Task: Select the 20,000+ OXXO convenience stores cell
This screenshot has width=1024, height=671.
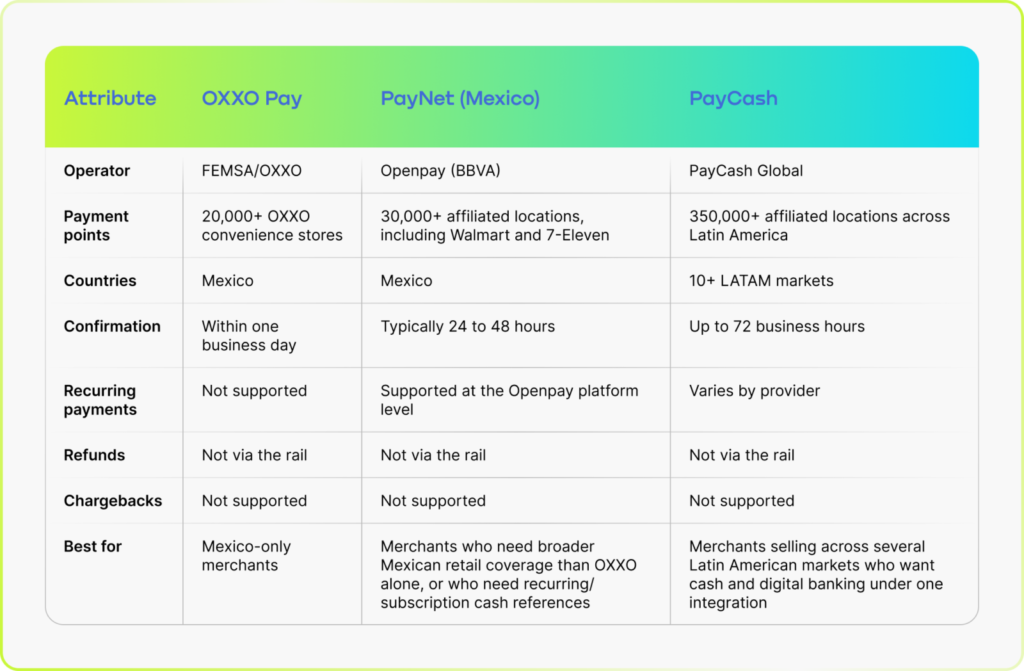Action: click(272, 225)
